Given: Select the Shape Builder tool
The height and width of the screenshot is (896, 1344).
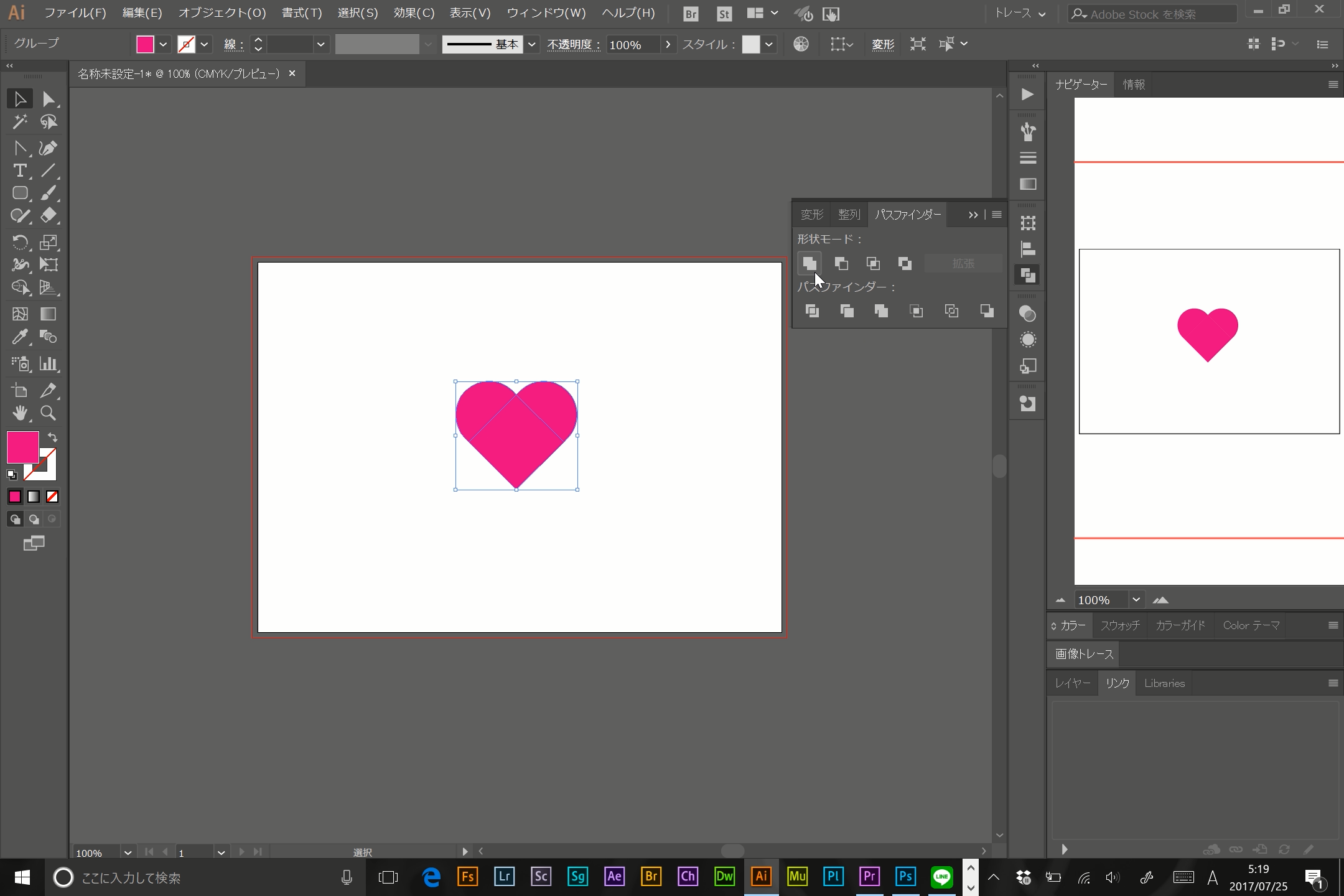Looking at the screenshot, I should tap(20, 287).
